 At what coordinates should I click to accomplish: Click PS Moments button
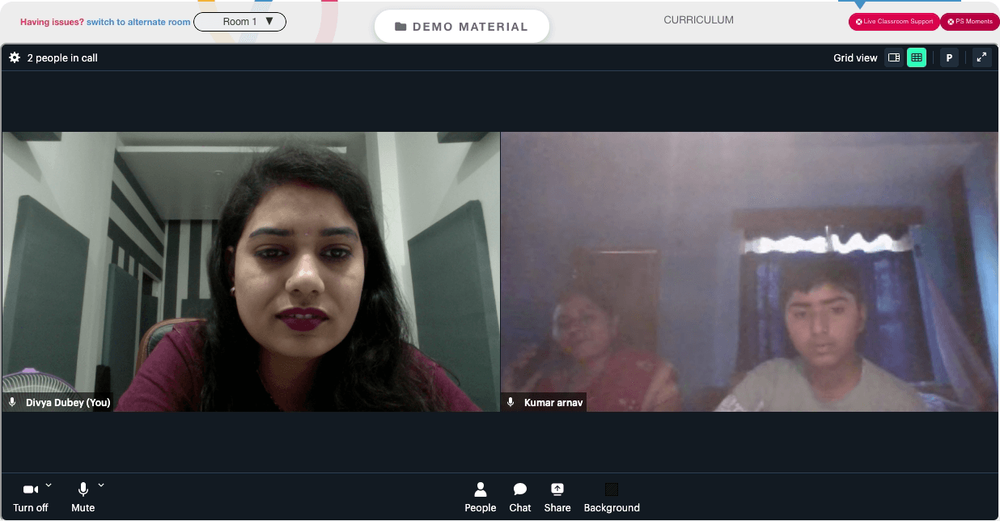click(969, 22)
